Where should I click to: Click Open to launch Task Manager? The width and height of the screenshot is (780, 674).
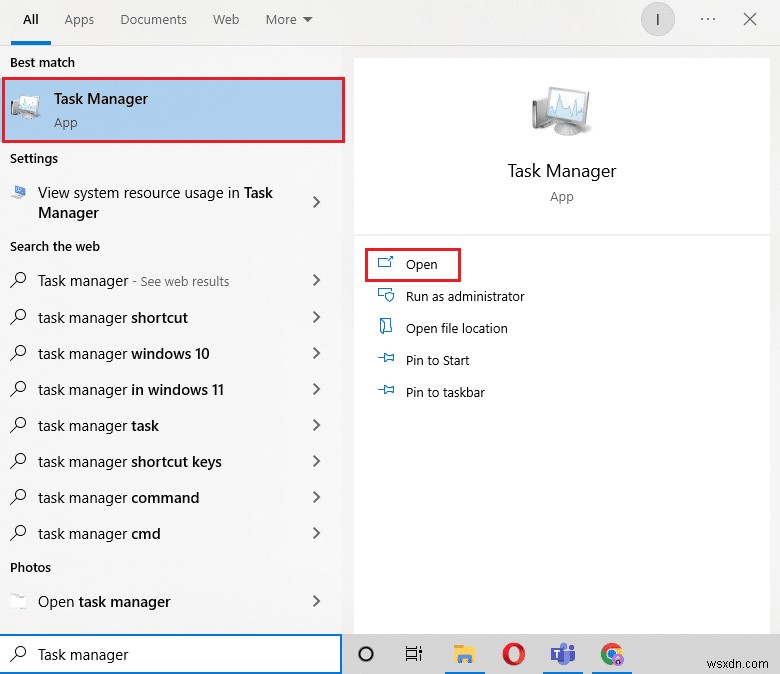[421, 265]
